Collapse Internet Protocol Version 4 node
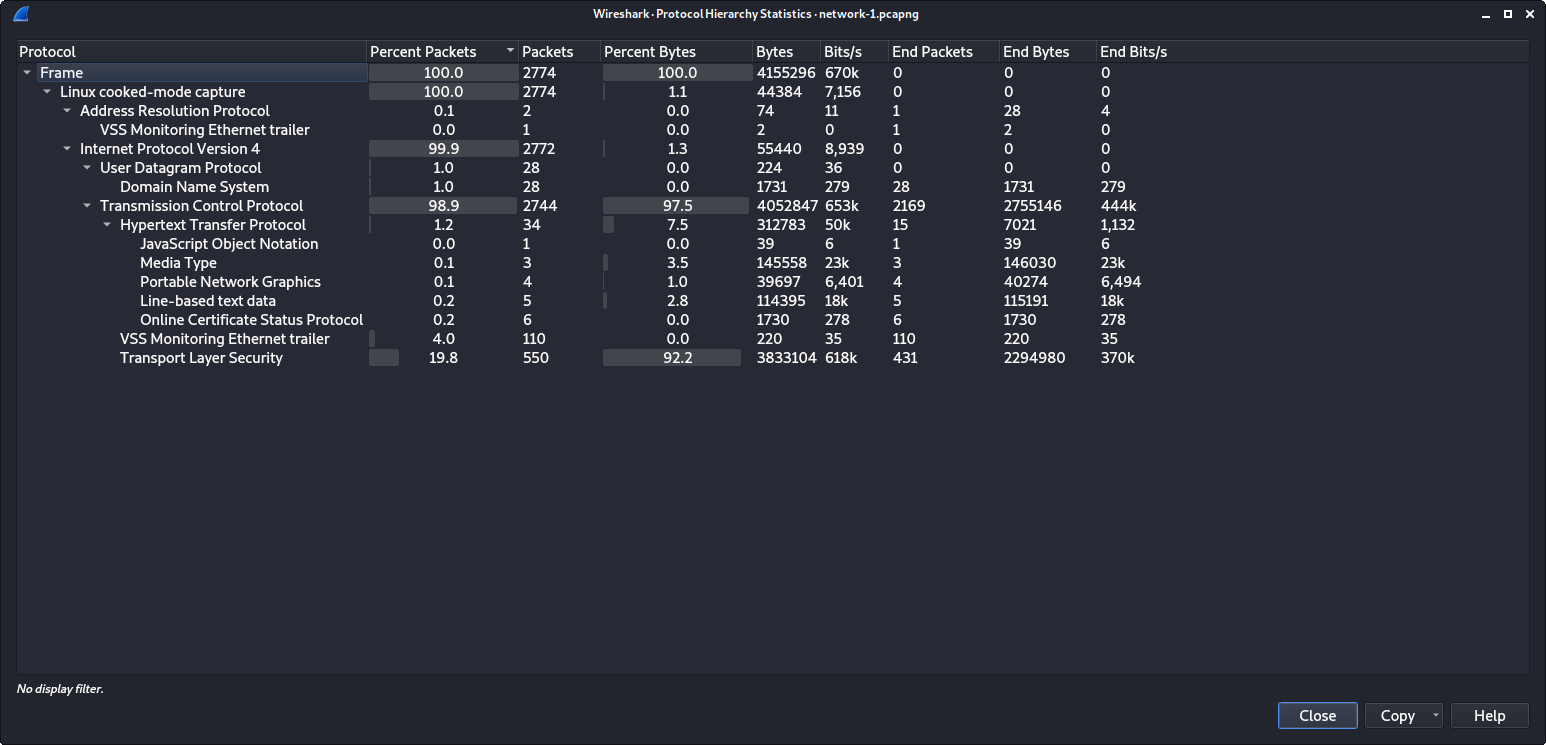 (67, 149)
